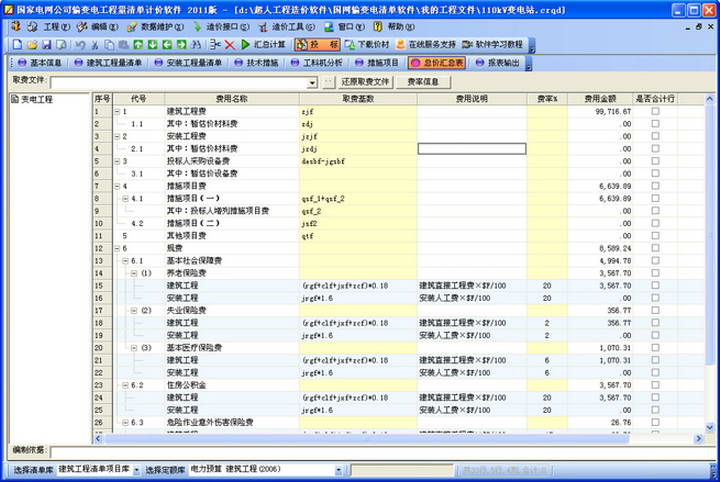This screenshot has height=482, width=720.
Task: Open 选择清单库 dropdown
Action: coord(136,471)
